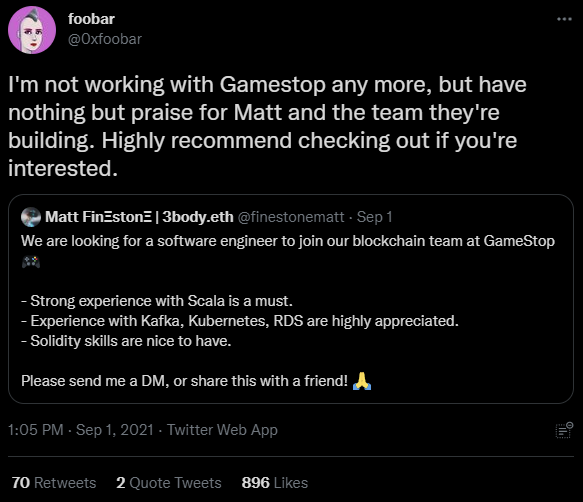Click the line about Scala experience

click(x=157, y=301)
